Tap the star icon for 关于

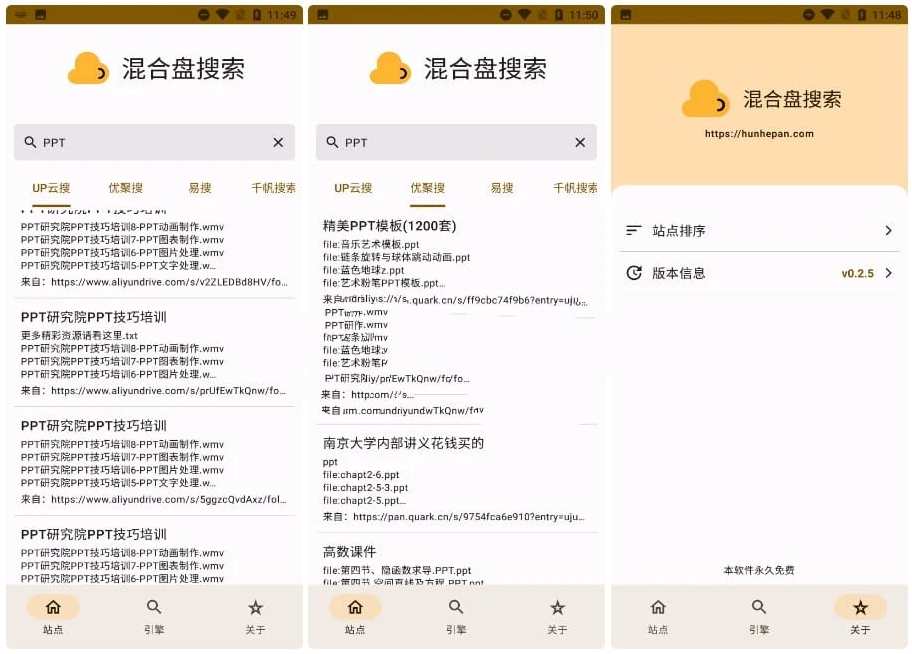pos(255,606)
